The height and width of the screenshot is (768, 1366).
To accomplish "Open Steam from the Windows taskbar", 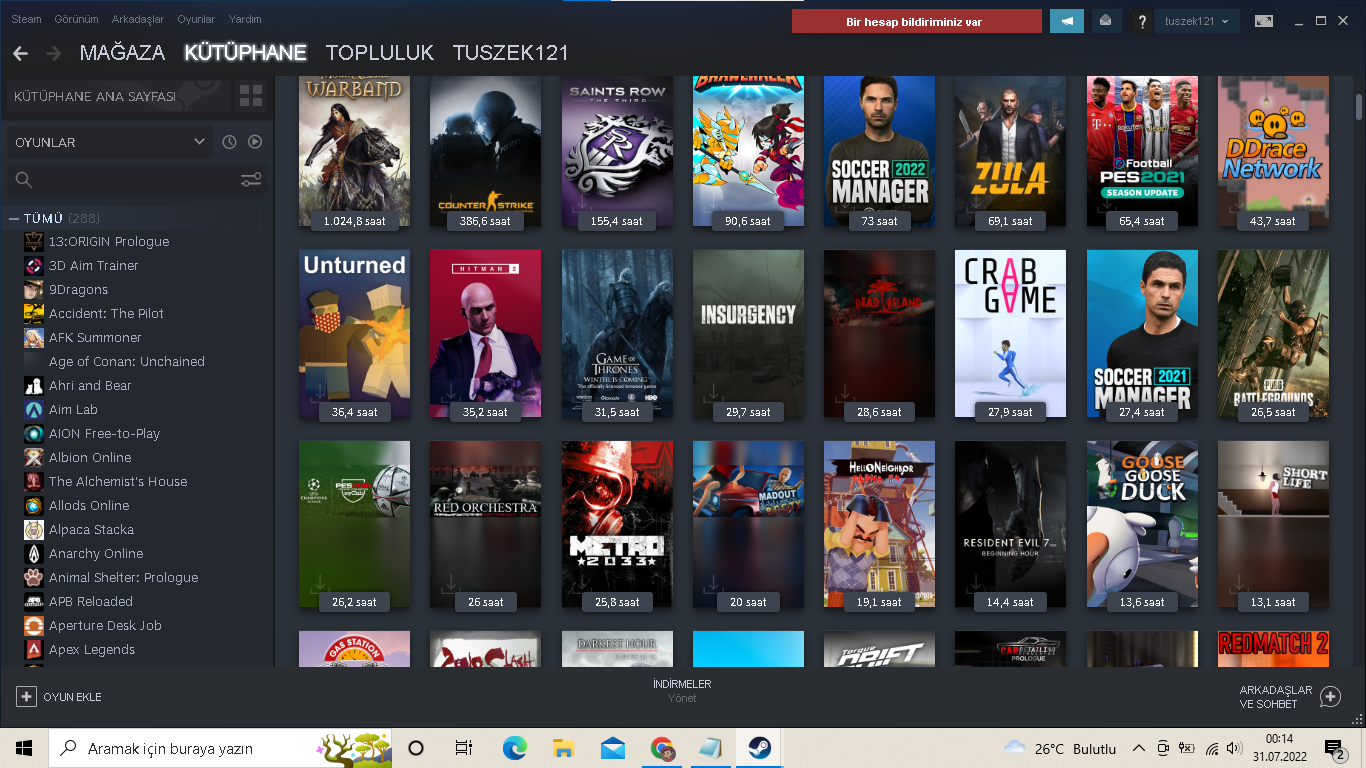I will [758, 748].
